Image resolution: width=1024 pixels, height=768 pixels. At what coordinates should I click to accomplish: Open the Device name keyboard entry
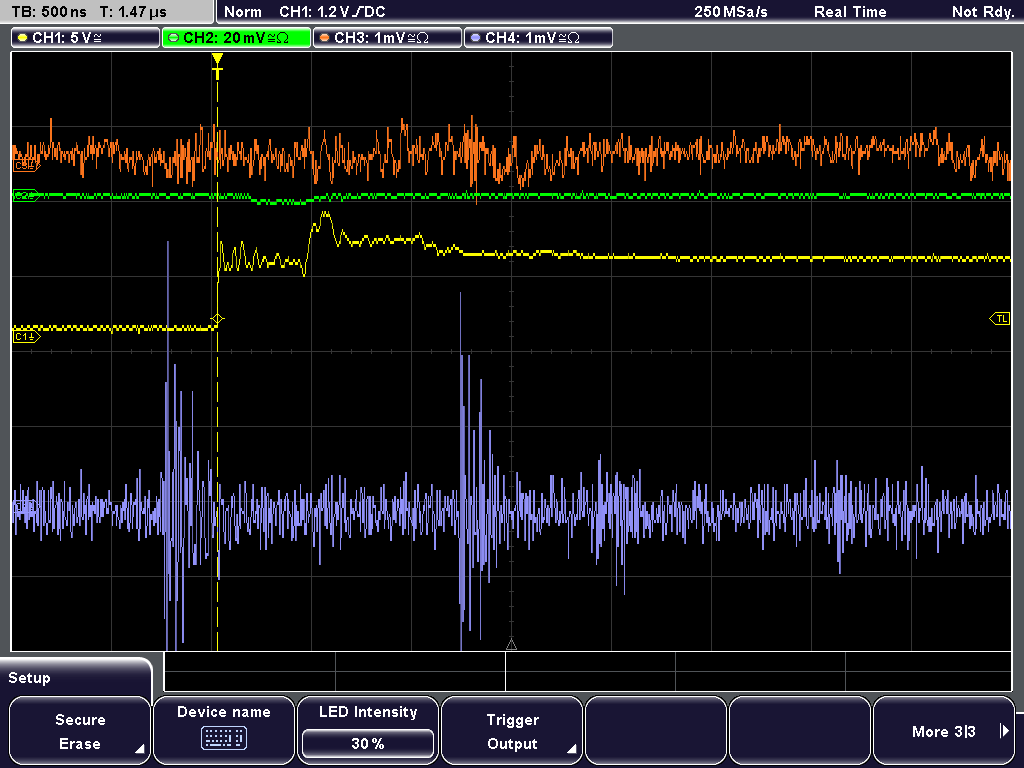[x=223, y=731]
